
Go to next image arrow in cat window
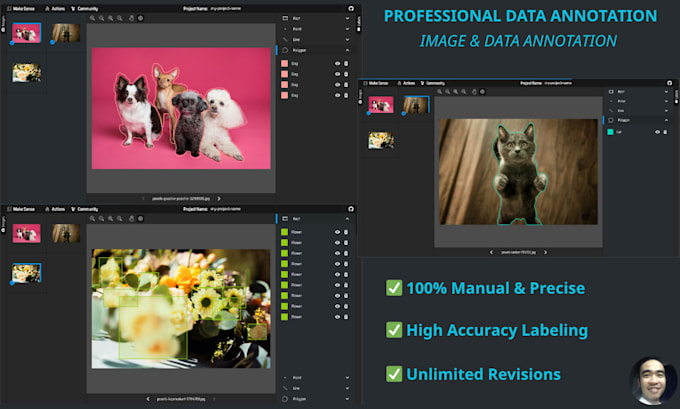coord(546,252)
